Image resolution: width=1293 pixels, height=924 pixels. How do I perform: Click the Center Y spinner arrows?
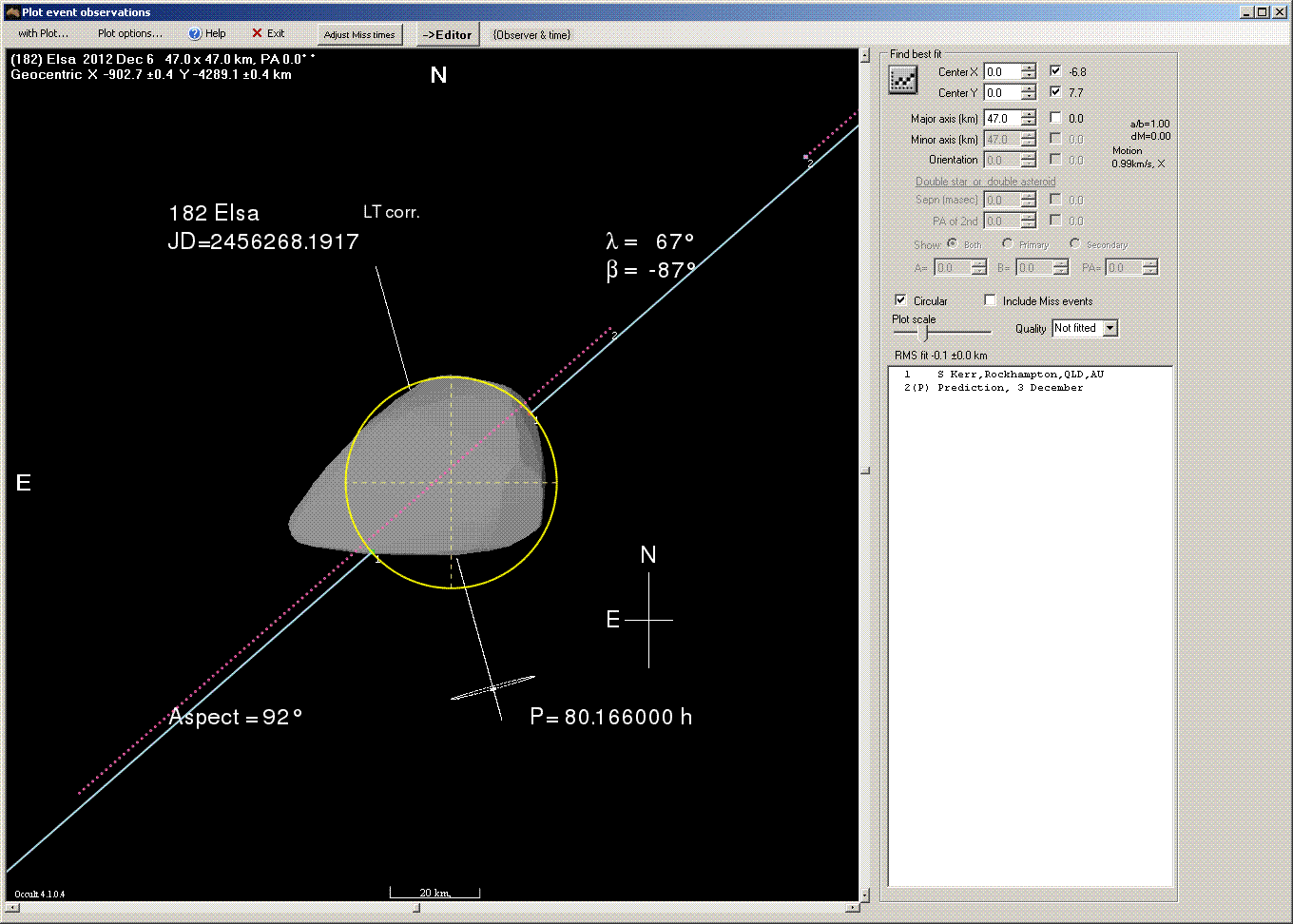coord(1028,92)
